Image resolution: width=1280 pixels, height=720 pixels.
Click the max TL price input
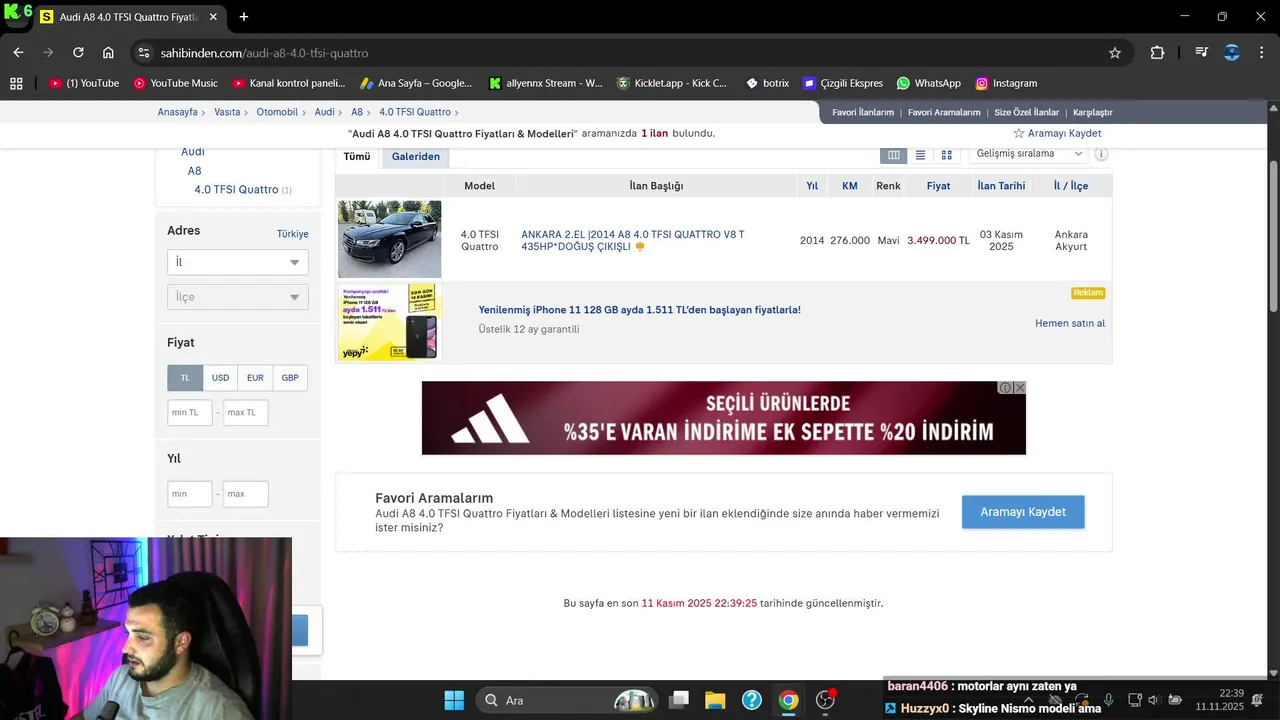tap(246, 412)
